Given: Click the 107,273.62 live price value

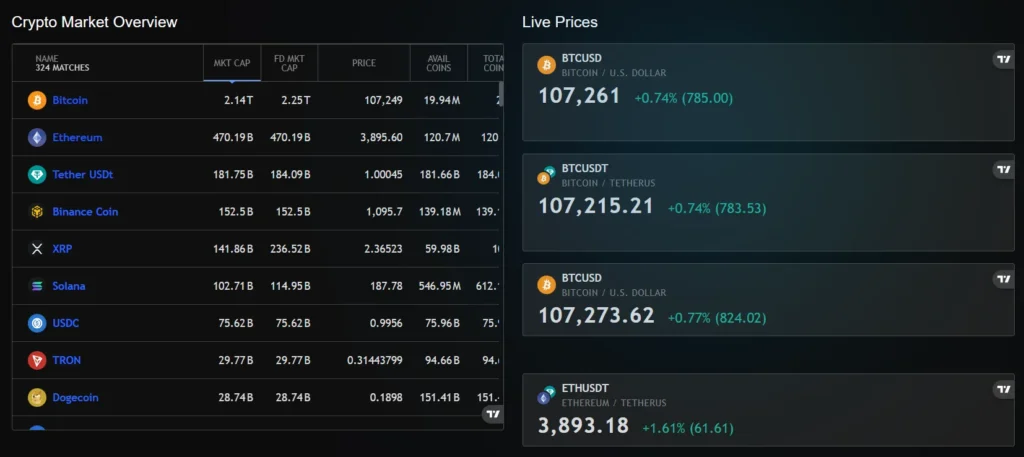Looking at the screenshot, I should [x=596, y=316].
